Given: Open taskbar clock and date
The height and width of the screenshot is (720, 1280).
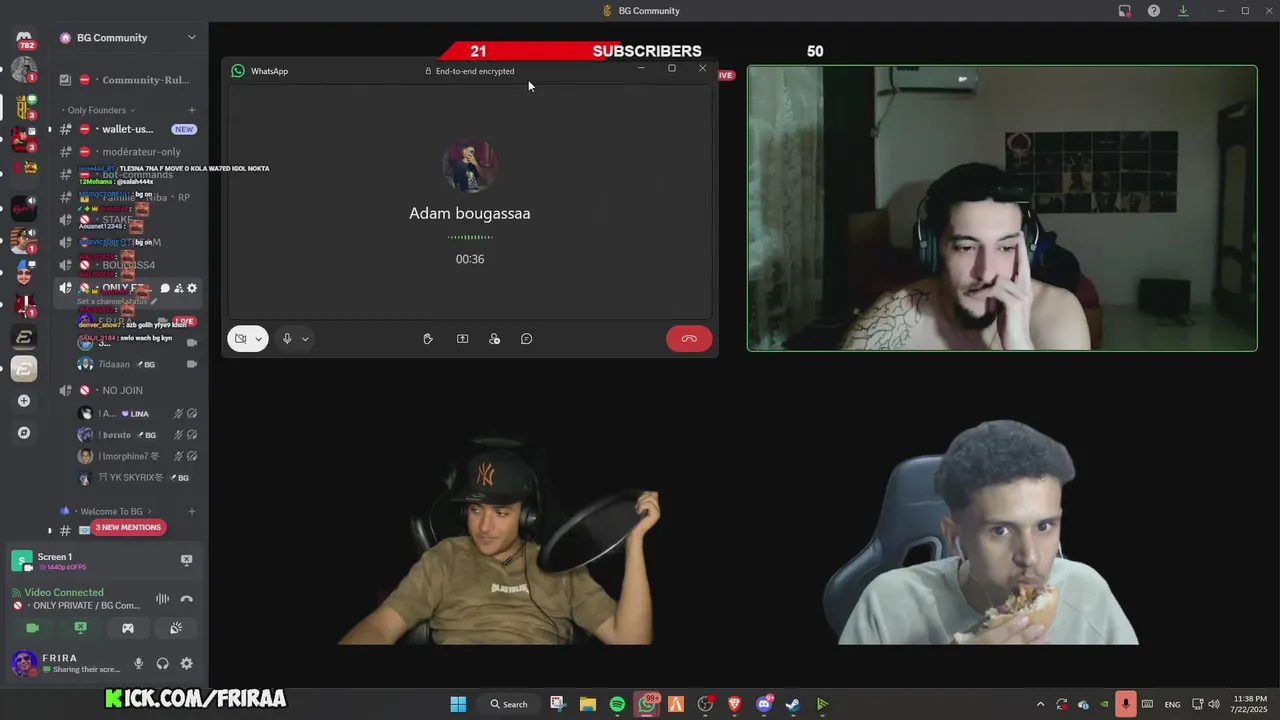Looking at the screenshot, I should tap(1250, 704).
